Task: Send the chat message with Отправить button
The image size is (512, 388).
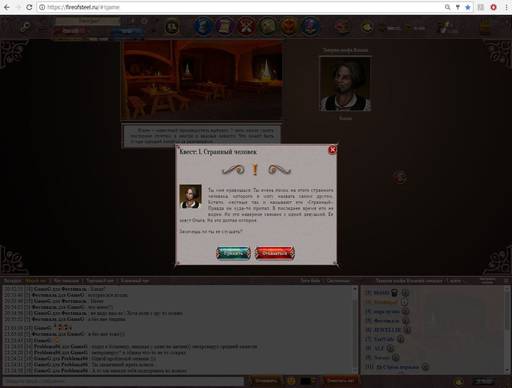Action: [266, 380]
